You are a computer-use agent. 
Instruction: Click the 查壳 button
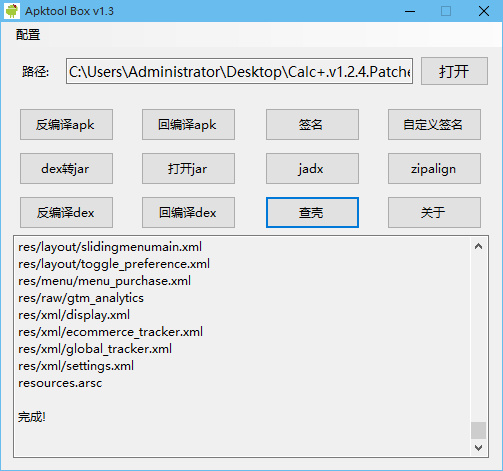[312, 213]
